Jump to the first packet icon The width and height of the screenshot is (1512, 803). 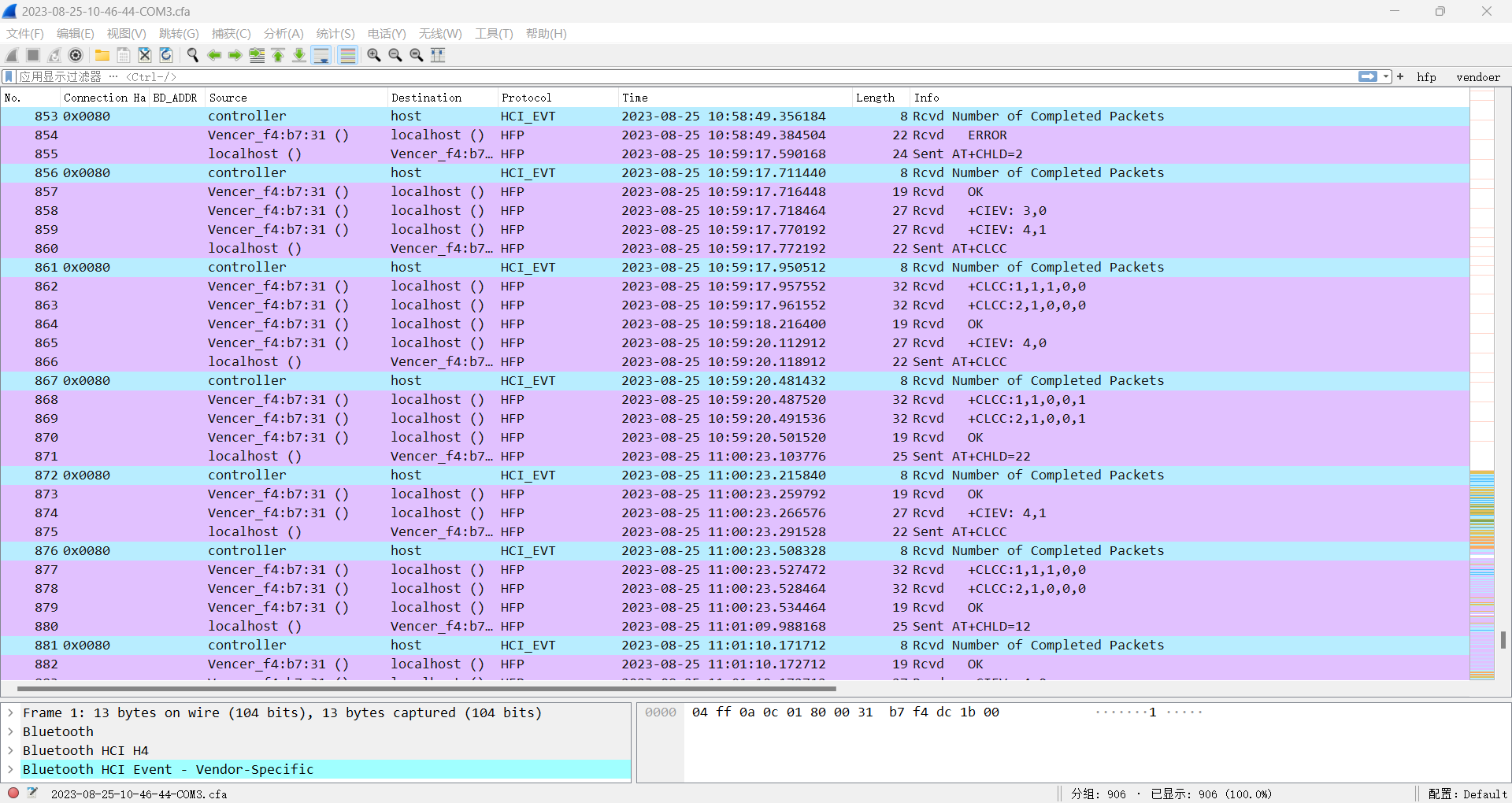[278, 55]
